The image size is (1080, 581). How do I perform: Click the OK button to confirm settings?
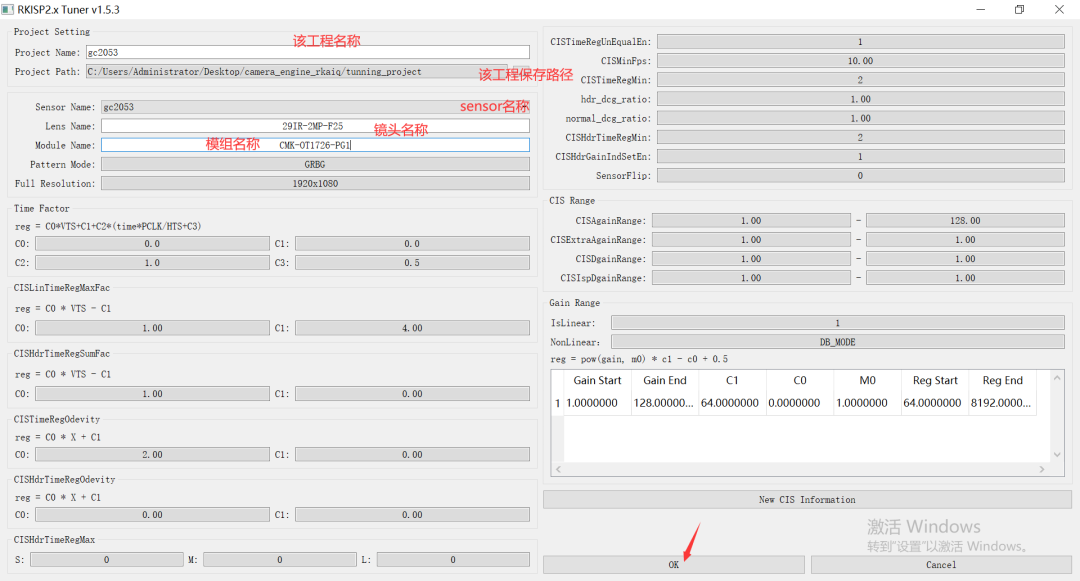[673, 564]
